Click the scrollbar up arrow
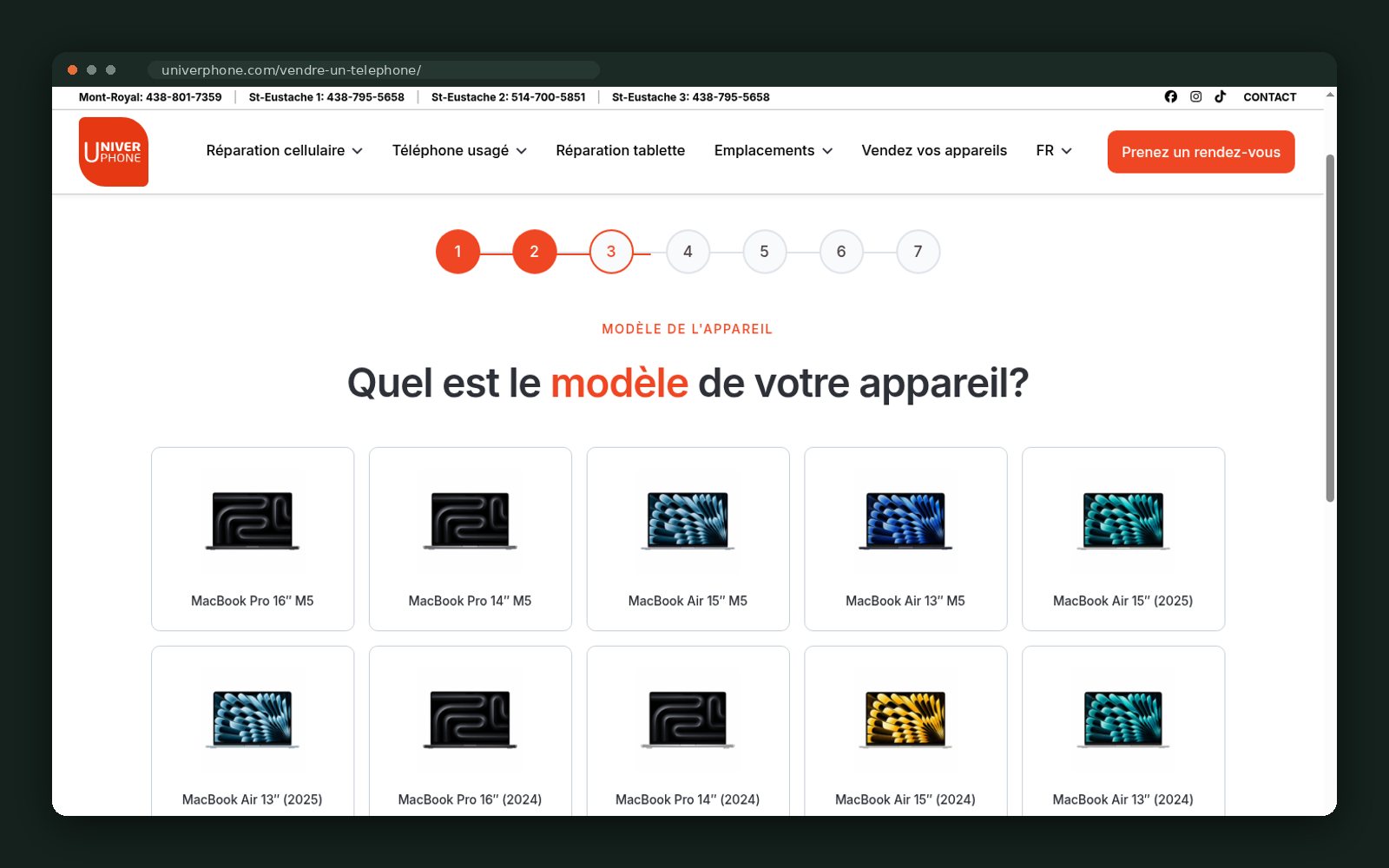Viewport: 1389px width, 868px height. click(x=1330, y=95)
